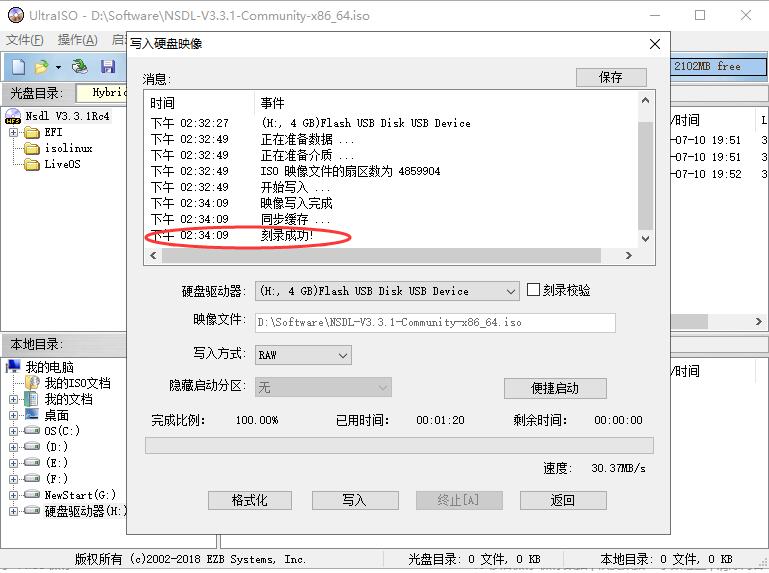Viewport: 769px width, 573px height.
Task: Enable the 刻录校验 checkbox
Action: [533, 289]
